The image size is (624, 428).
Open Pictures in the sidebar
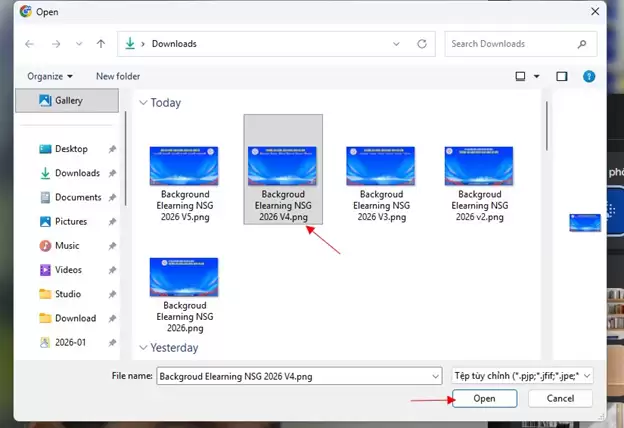(x=71, y=222)
